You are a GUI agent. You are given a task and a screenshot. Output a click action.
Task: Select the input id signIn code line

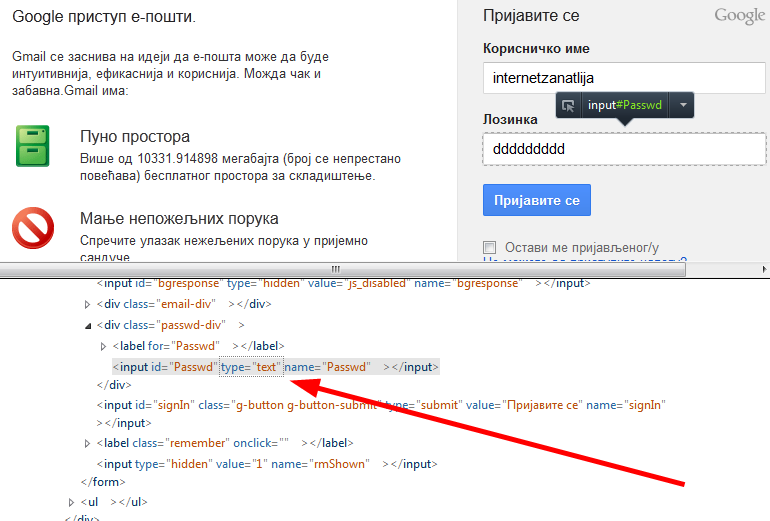(x=381, y=413)
